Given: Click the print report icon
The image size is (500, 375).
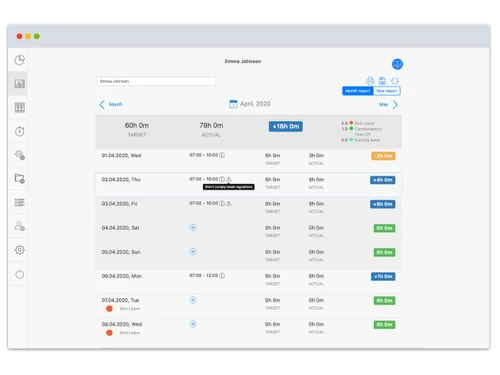Looking at the screenshot, I should coord(370,81).
